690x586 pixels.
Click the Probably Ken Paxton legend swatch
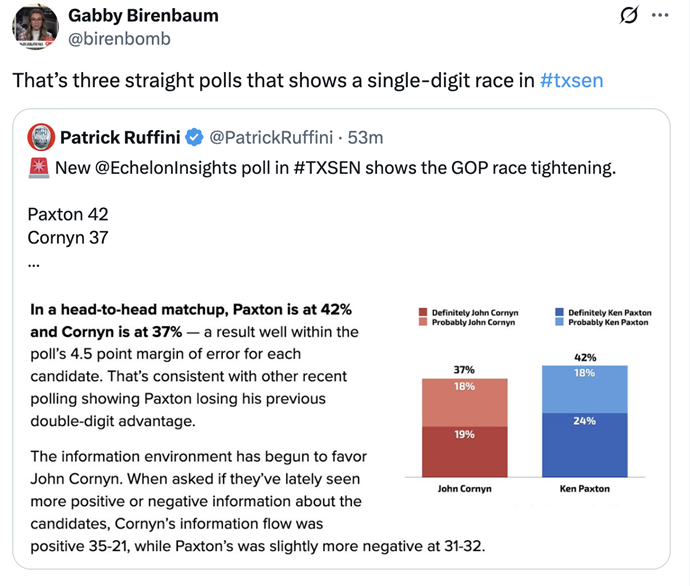(x=560, y=323)
